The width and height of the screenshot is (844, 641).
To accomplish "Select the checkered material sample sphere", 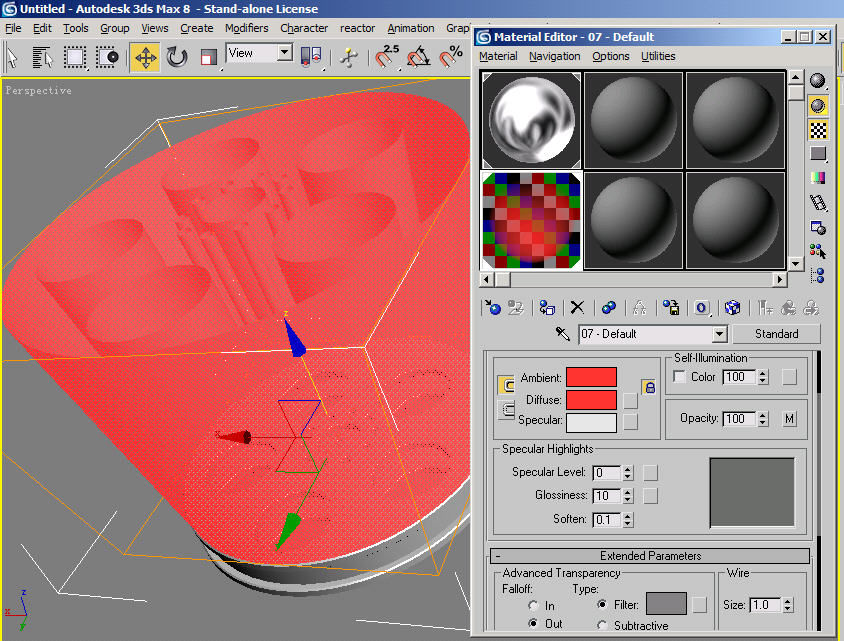I will [x=531, y=220].
